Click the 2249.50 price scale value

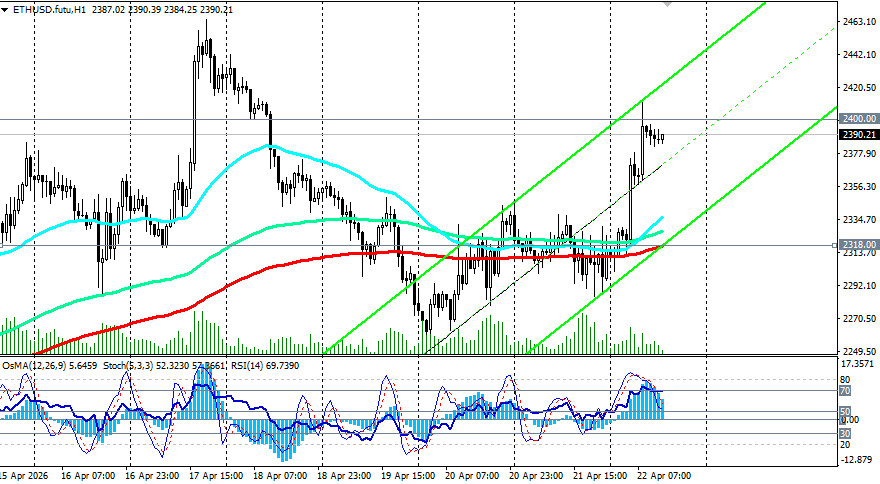pos(859,351)
